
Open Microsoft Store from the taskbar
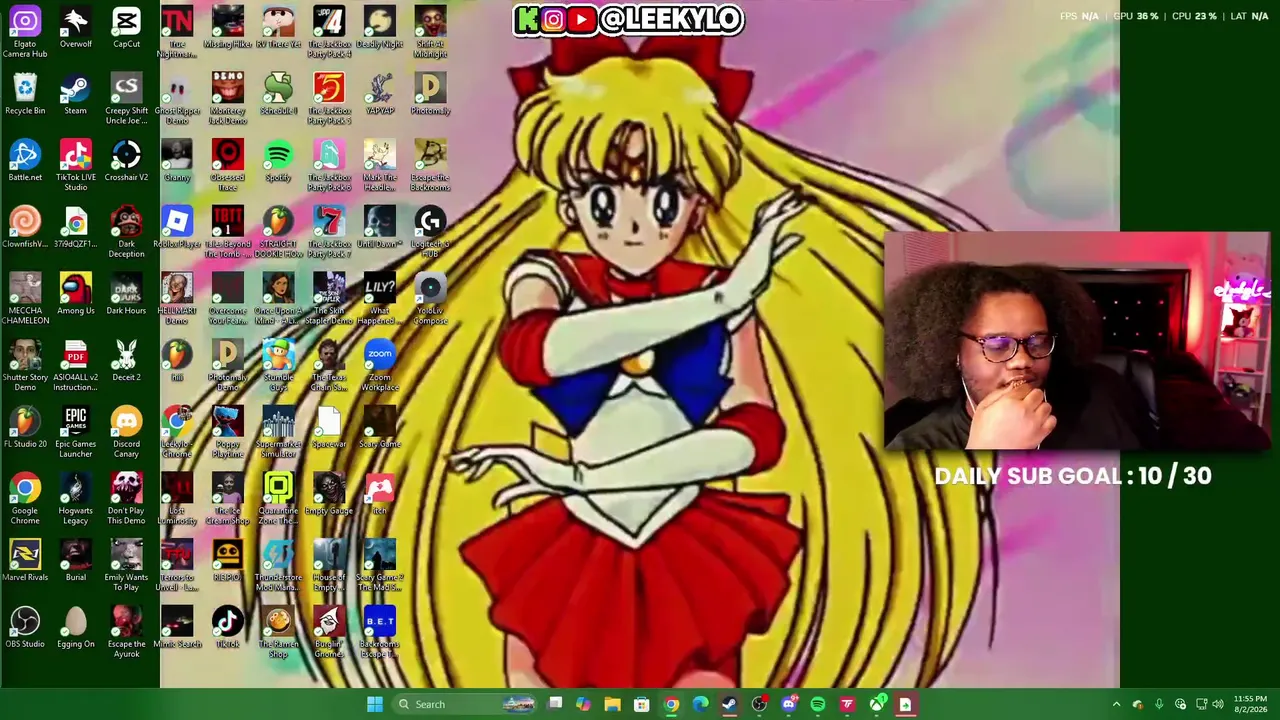642,704
